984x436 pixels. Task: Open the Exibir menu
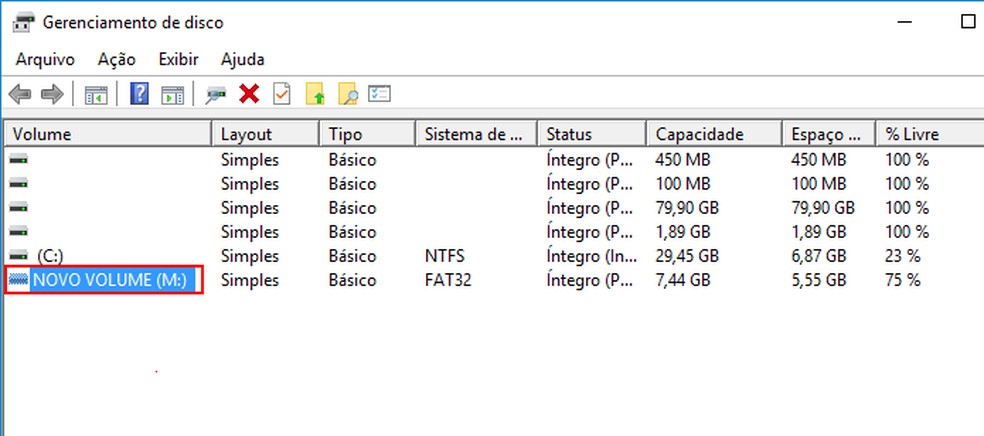[x=178, y=59]
